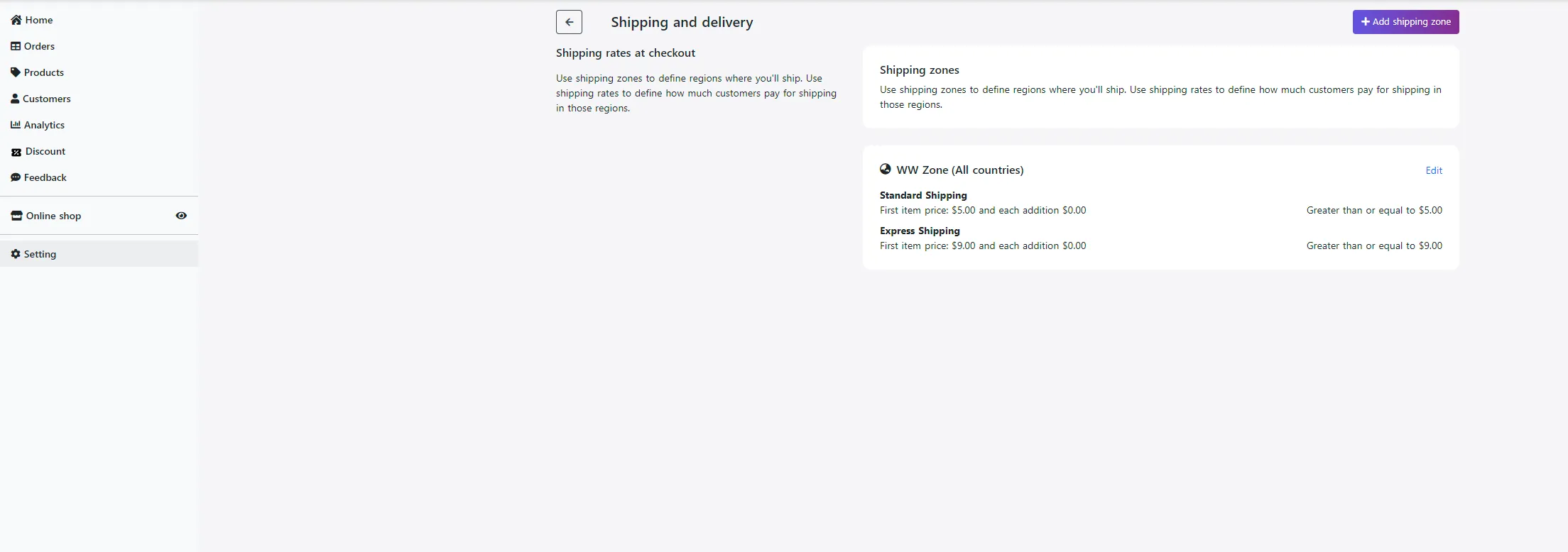Click the Analytics chart icon
This screenshot has width=1568, height=552.
point(16,125)
